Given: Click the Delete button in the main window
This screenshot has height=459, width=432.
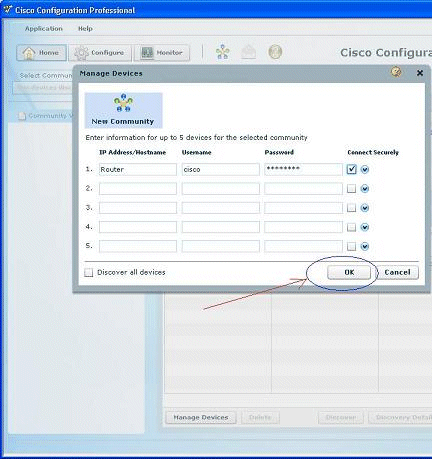Looking at the screenshot, I should coord(260,417).
